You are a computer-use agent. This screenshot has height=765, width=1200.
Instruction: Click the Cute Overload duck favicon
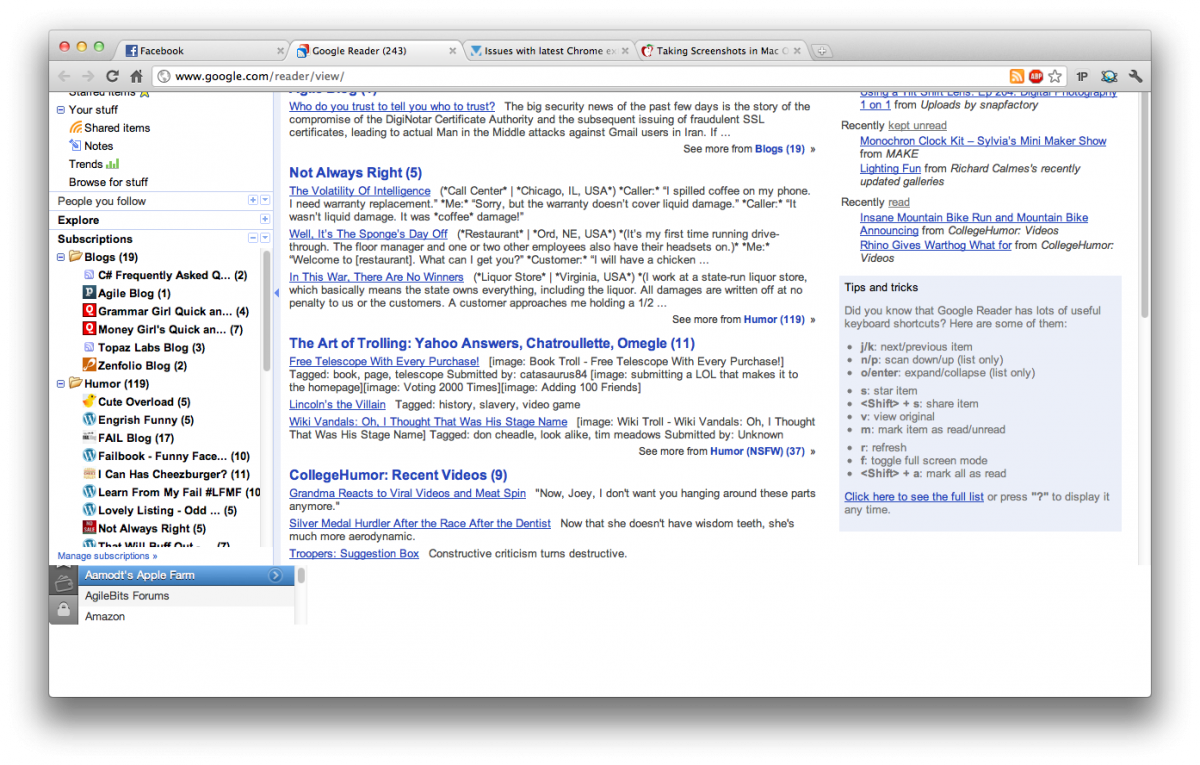click(89, 401)
